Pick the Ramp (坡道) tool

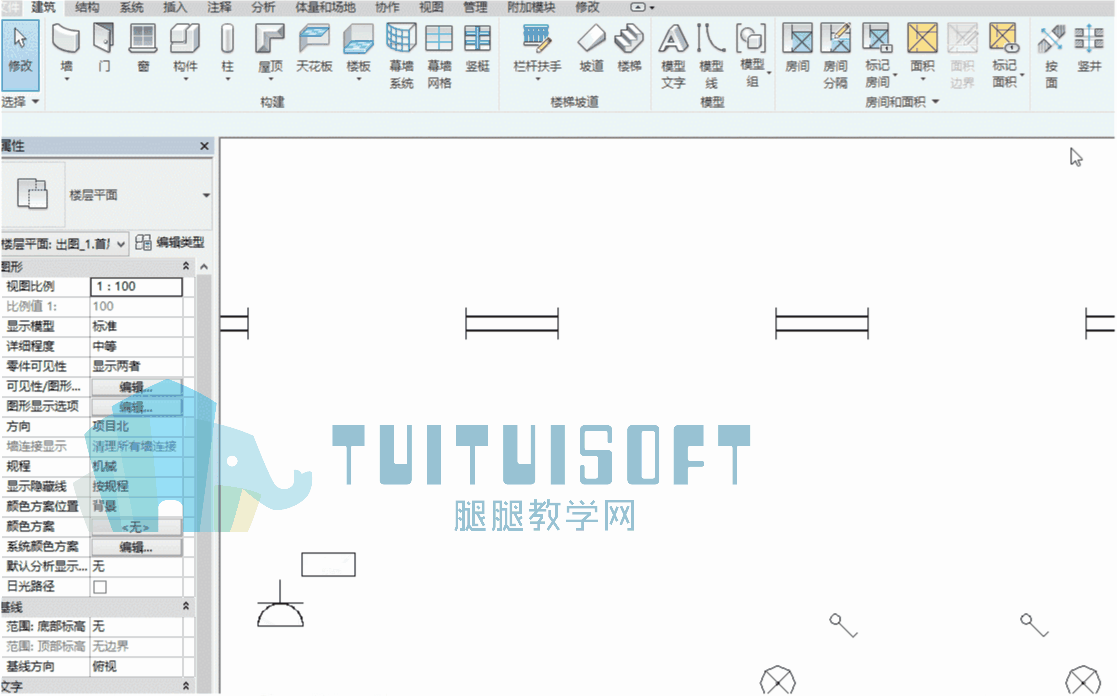point(591,47)
